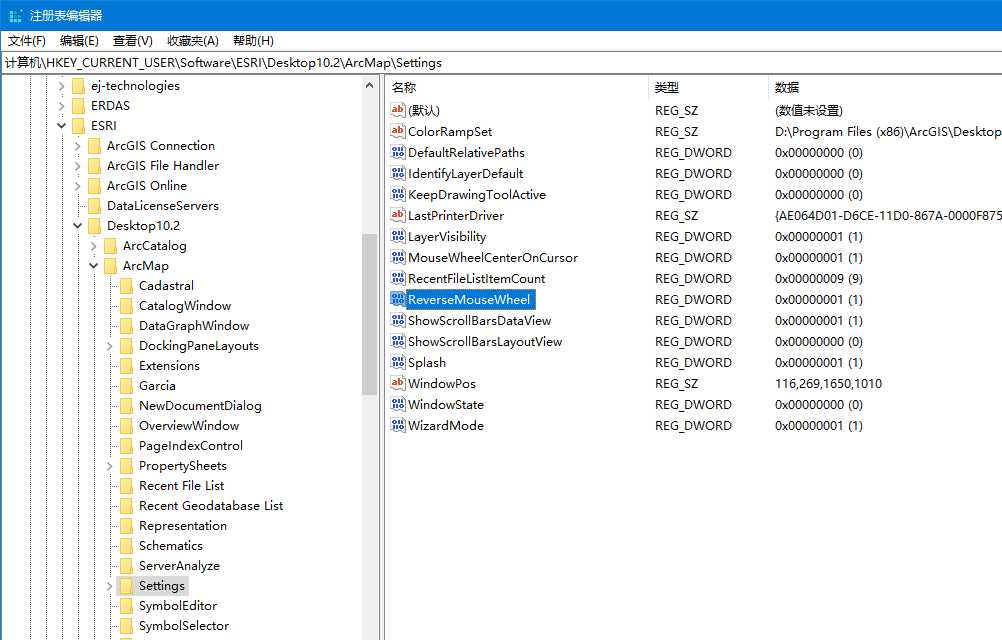This screenshot has height=640, width=1002.
Task: Sort by the 数据 column header
Action: point(885,88)
